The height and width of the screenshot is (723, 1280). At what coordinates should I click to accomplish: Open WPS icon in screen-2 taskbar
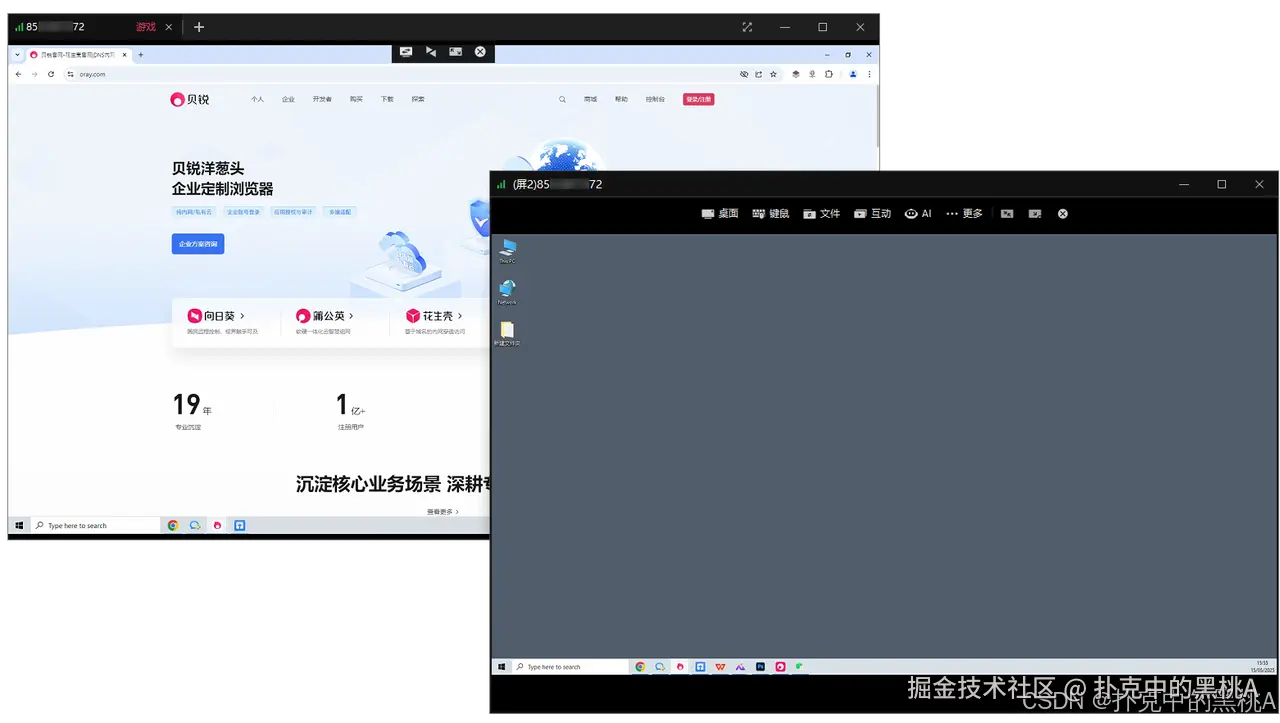coord(720,666)
